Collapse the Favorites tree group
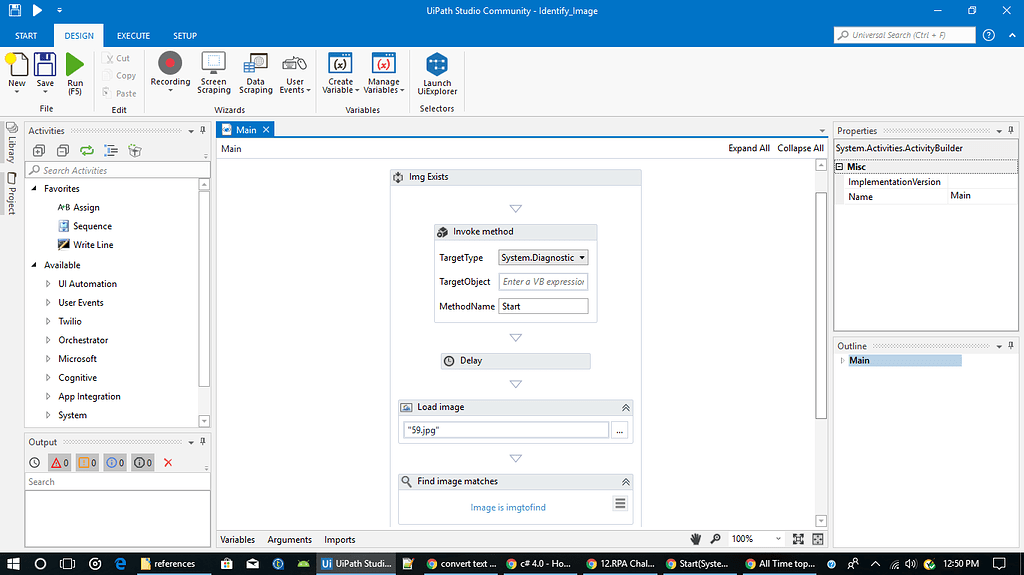Viewport: 1024px width, 575px height. [34, 188]
